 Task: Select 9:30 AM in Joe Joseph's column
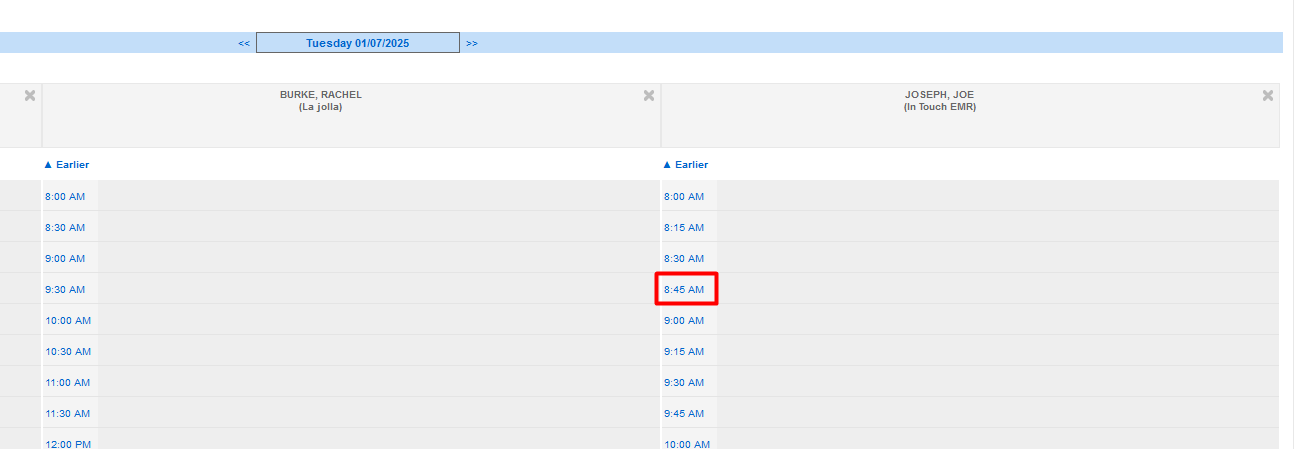point(684,383)
